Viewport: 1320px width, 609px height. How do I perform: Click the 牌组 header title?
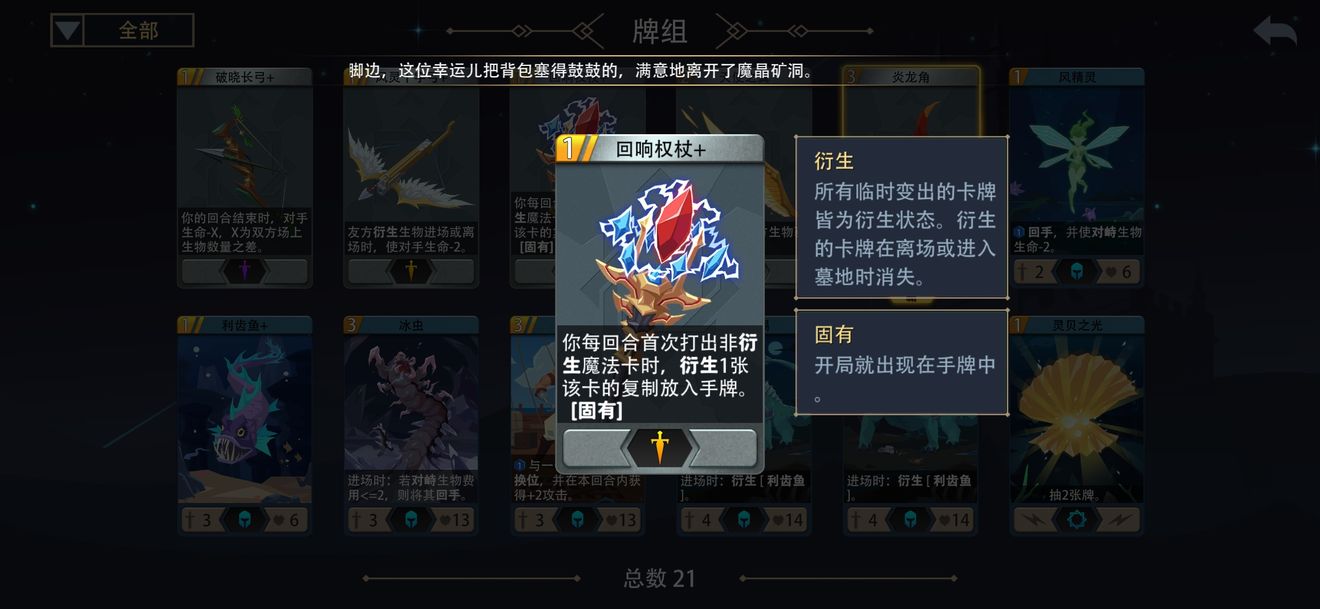[x=660, y=31]
